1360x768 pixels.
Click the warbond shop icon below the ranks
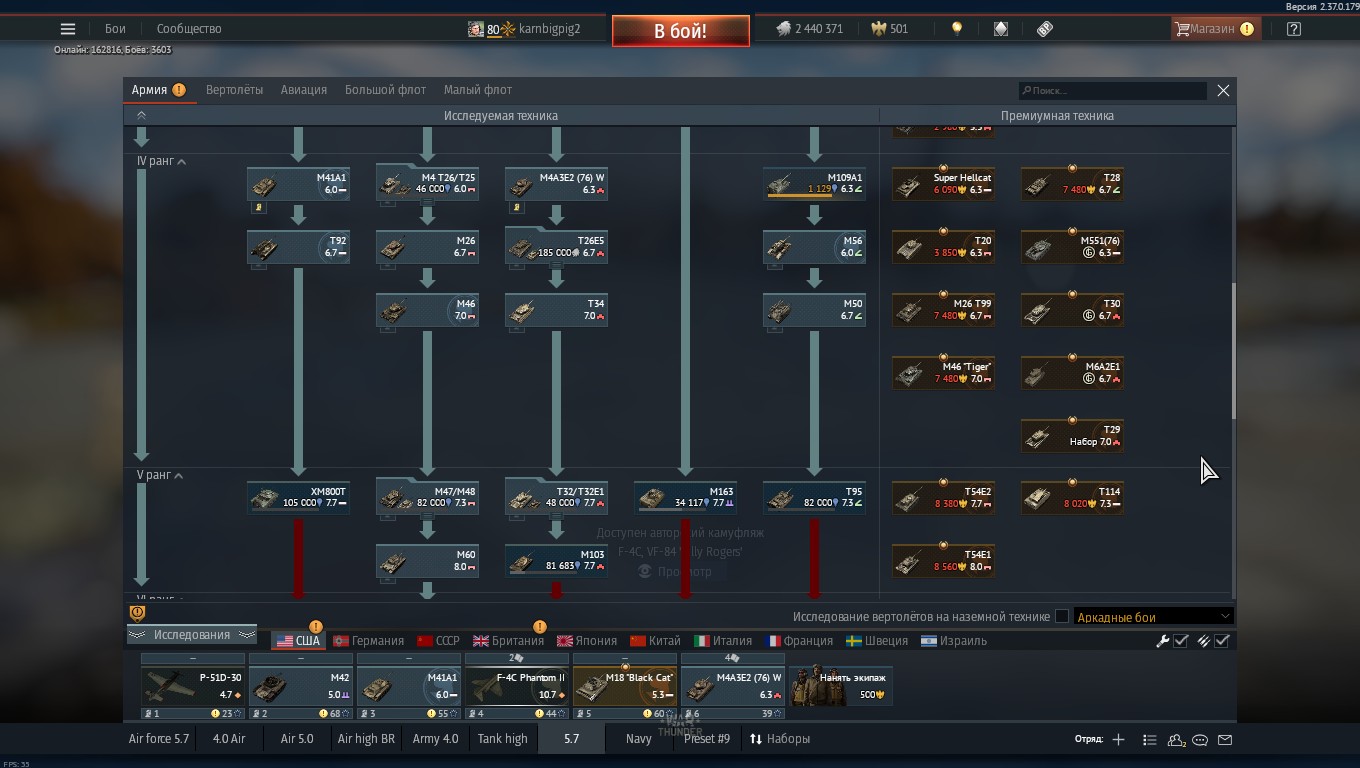[138, 613]
